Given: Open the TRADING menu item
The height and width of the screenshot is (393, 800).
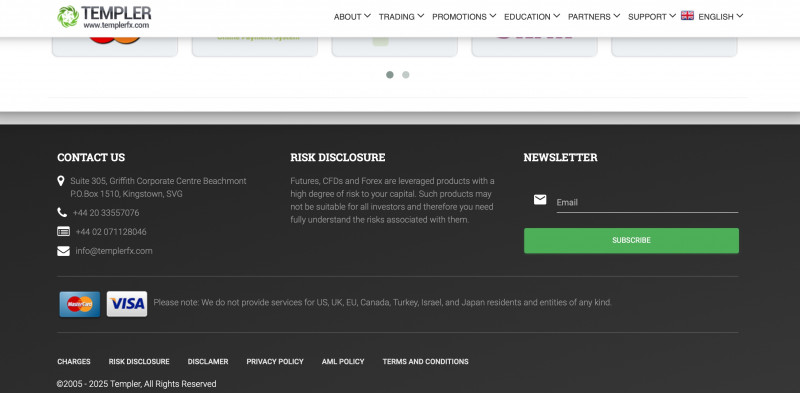Looking at the screenshot, I should click(x=396, y=17).
